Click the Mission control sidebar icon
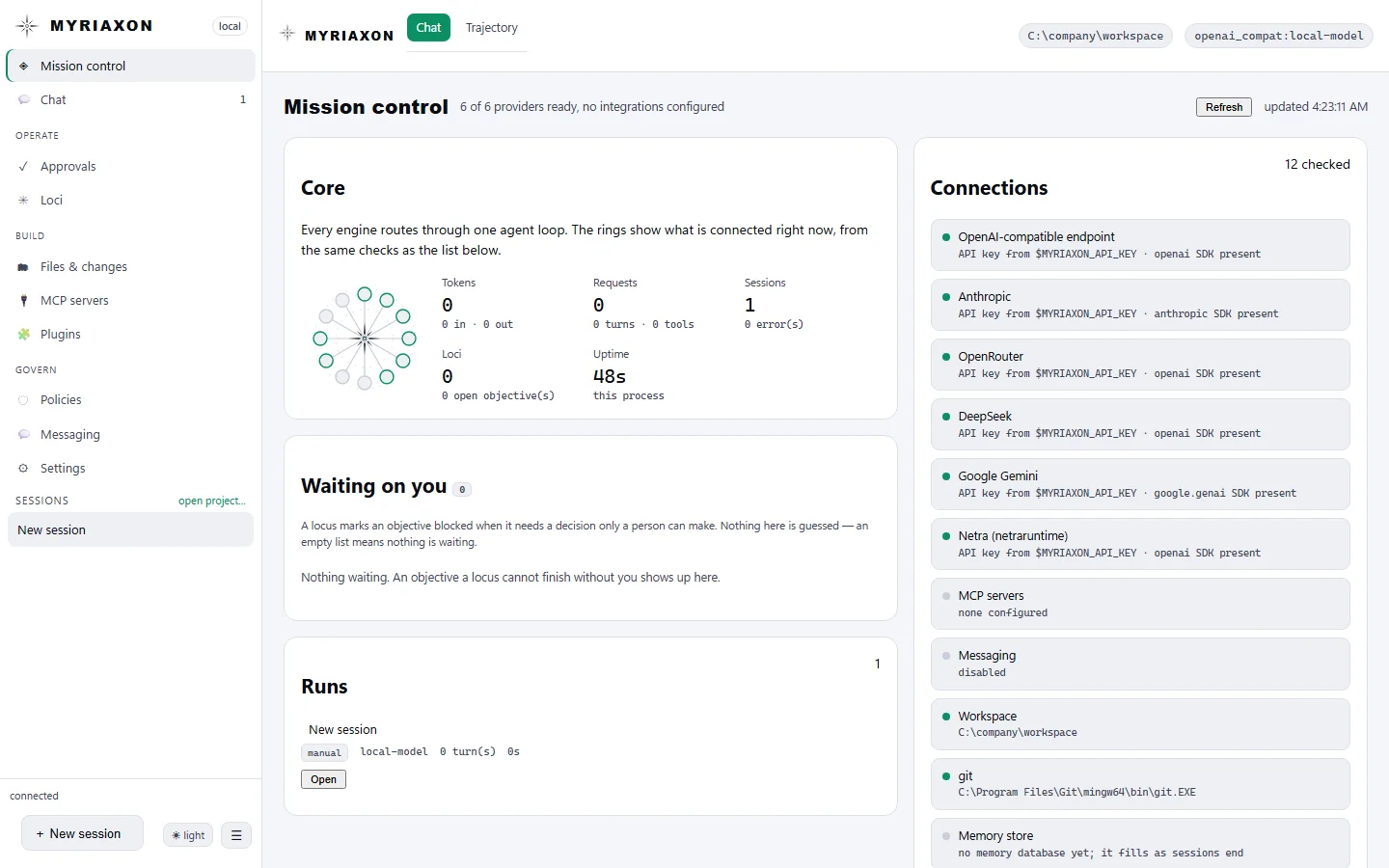This screenshot has height=868, width=1389. [x=24, y=66]
